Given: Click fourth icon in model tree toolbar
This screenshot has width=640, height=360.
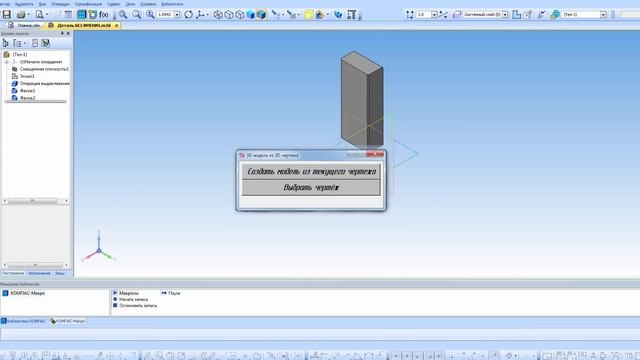Looking at the screenshot, I should (45, 43).
